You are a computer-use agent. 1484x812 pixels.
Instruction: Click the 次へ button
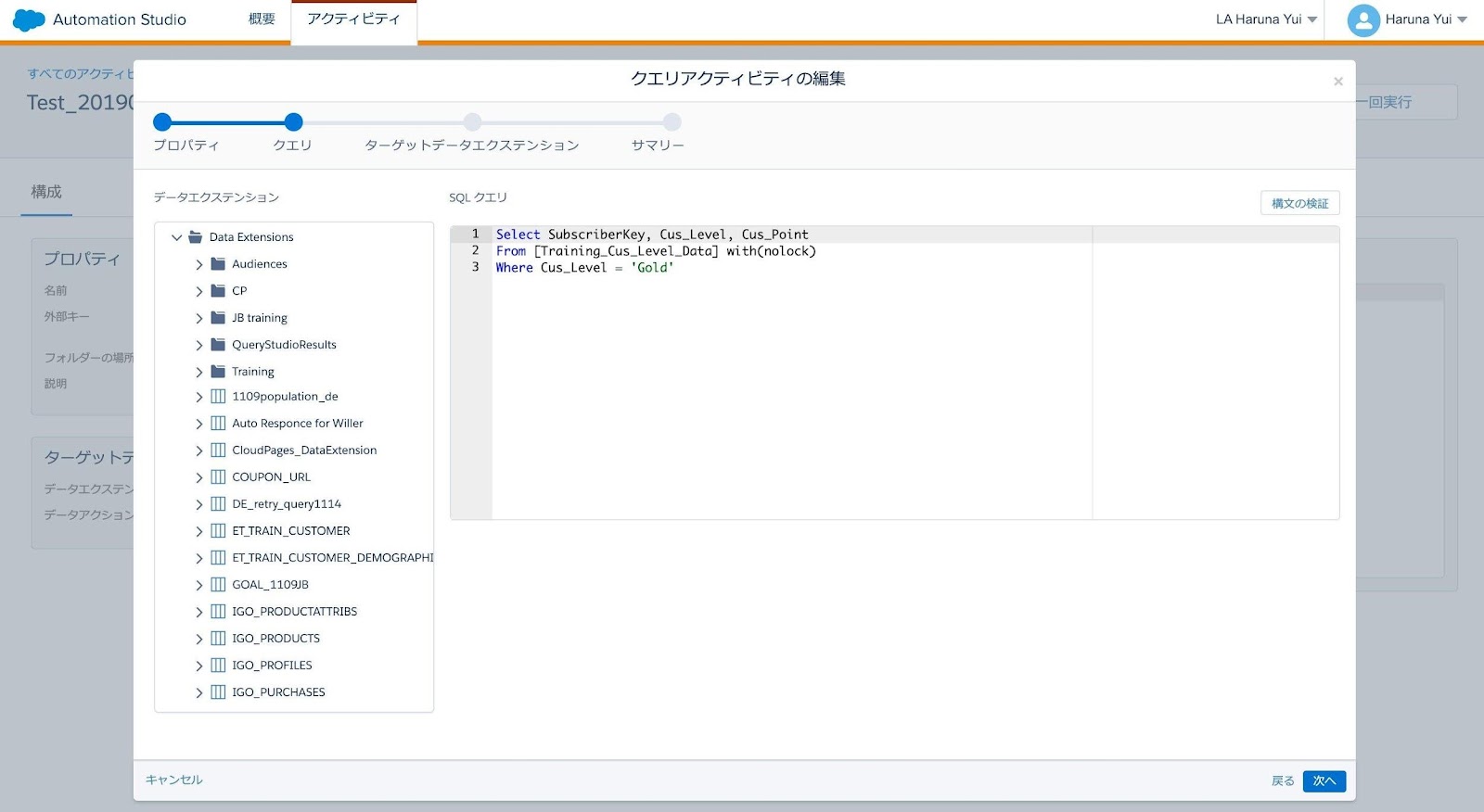(x=1324, y=781)
